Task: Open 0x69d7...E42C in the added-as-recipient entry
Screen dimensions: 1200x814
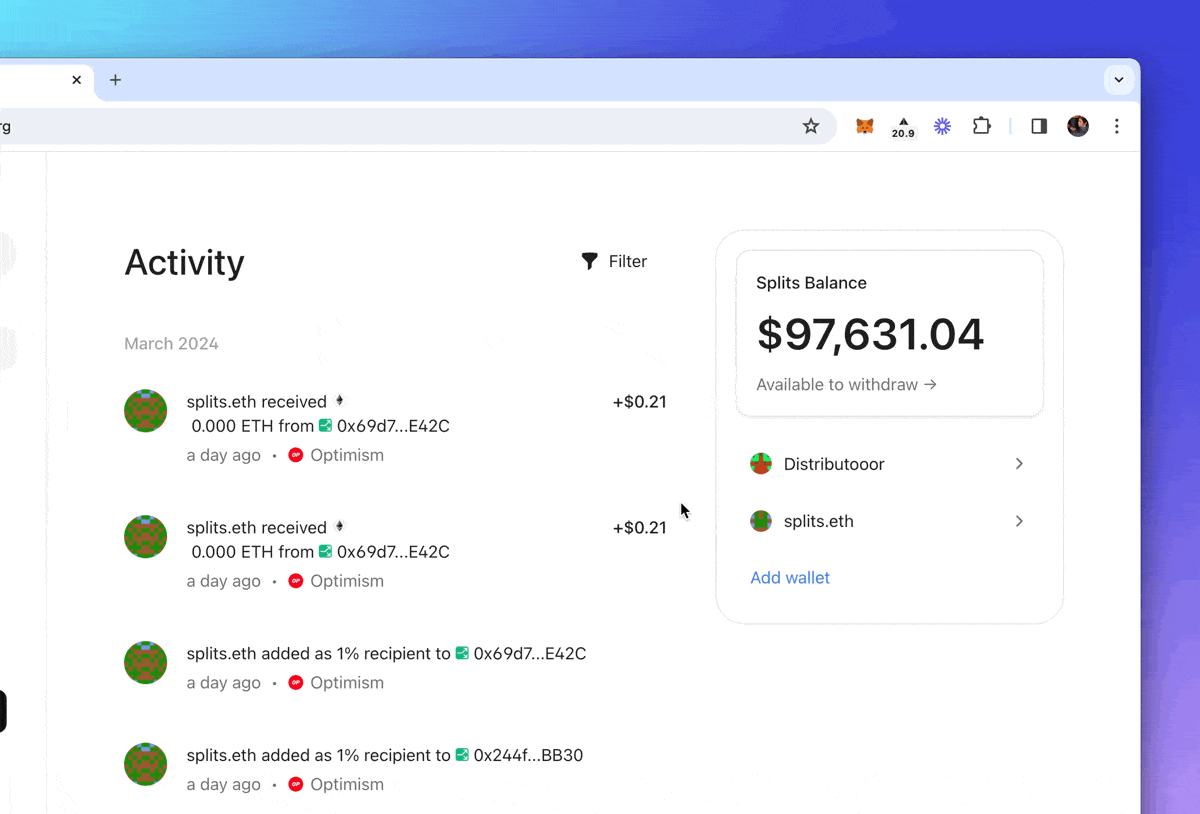Action: 530,654
